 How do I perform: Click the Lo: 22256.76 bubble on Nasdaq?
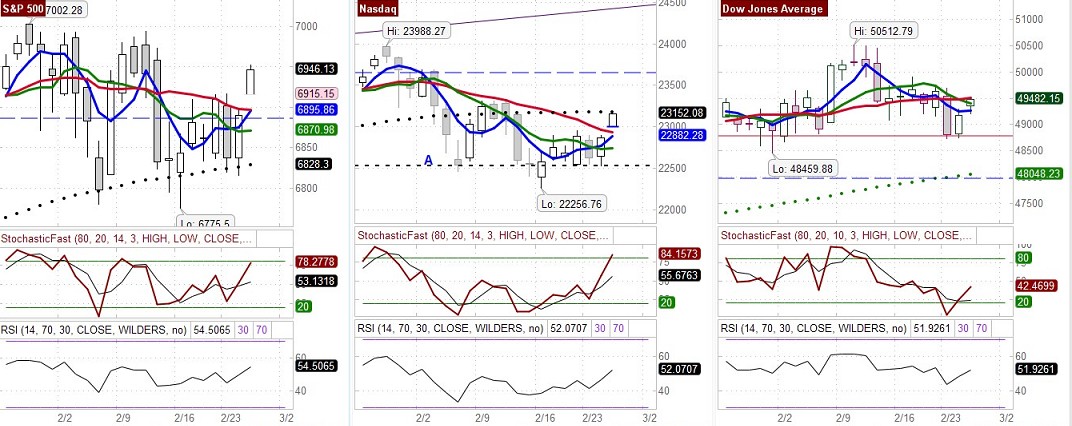pos(569,203)
